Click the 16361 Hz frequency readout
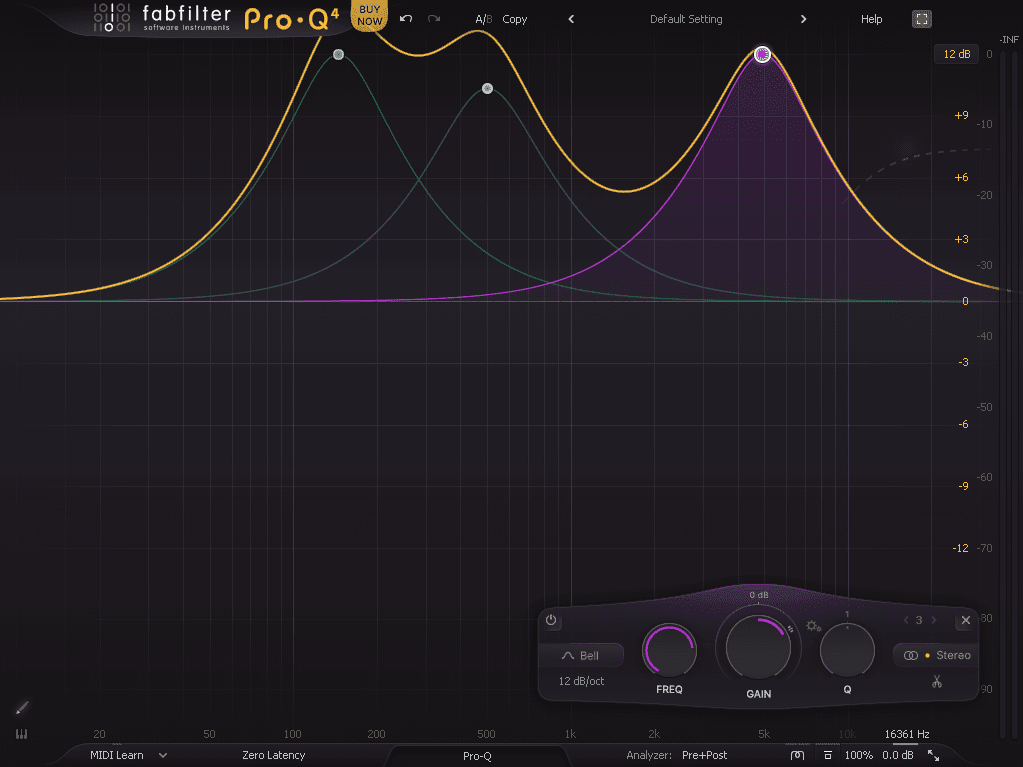 coord(907,734)
